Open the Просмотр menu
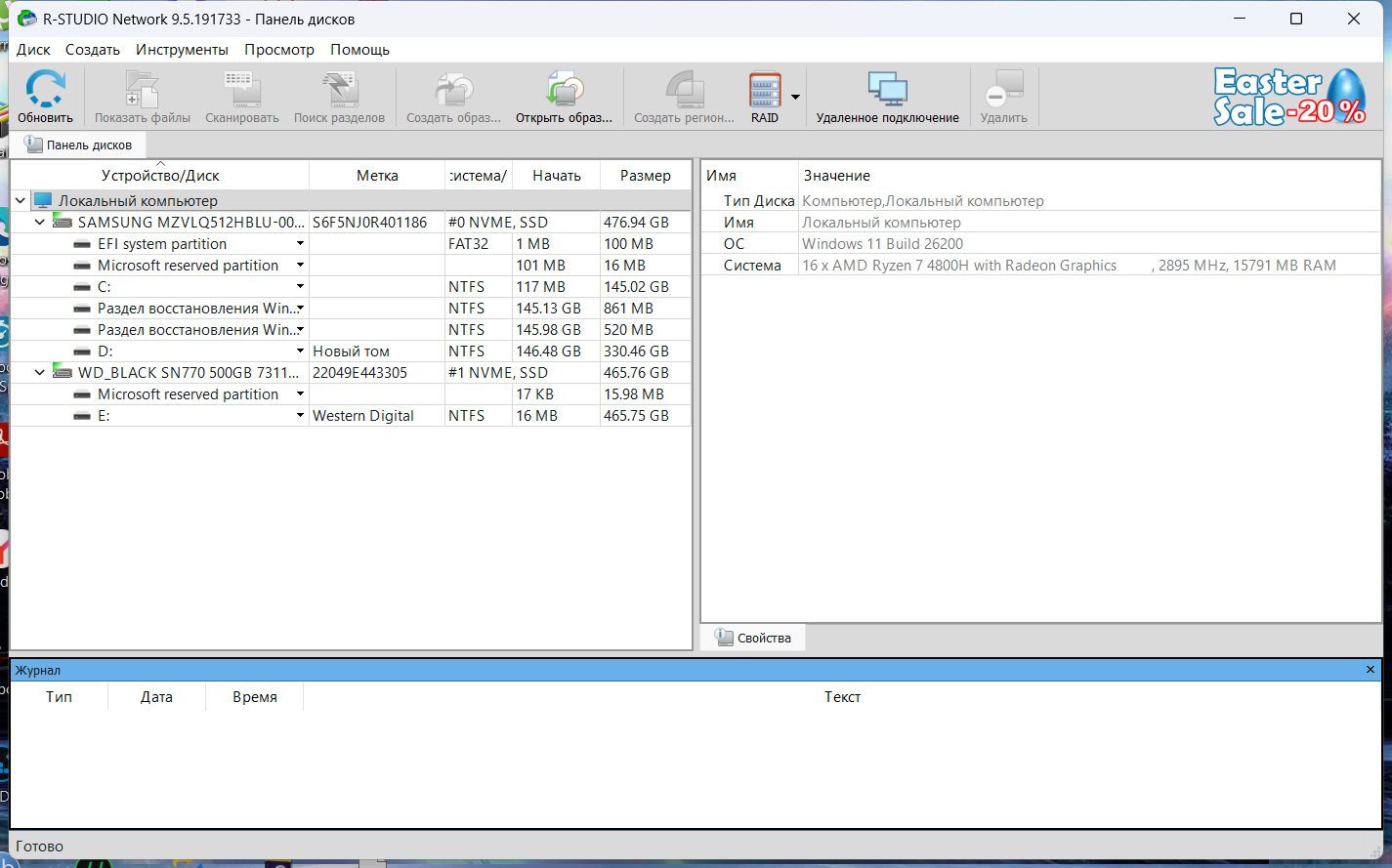 278,50
